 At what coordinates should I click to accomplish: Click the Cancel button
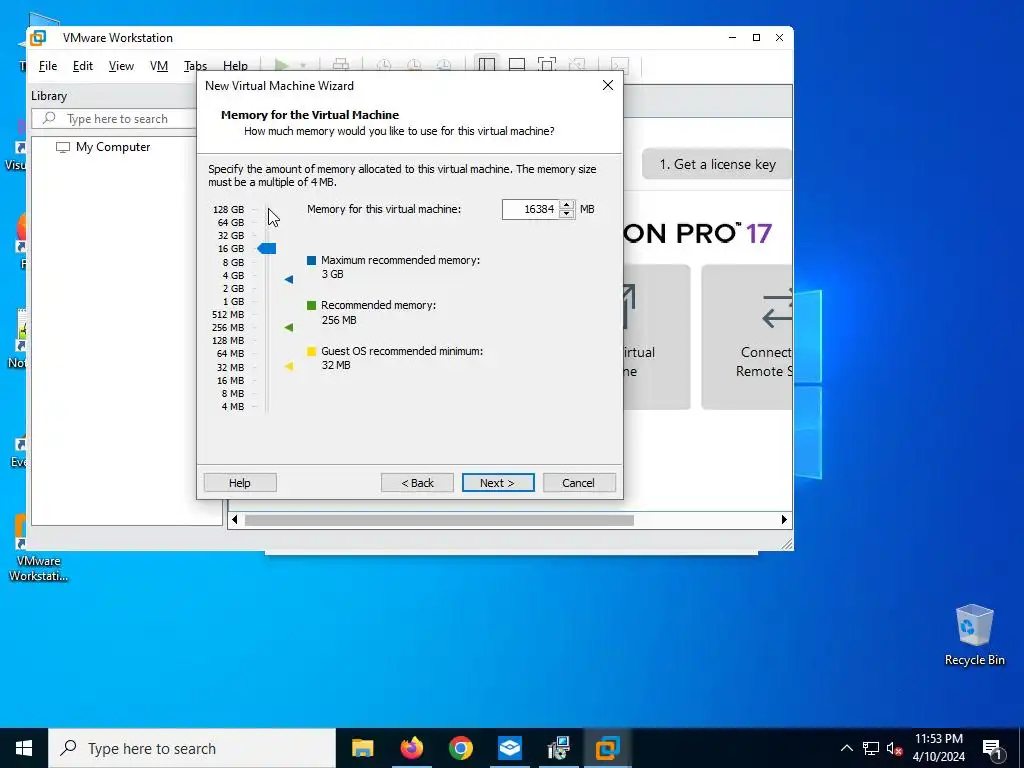tap(579, 483)
